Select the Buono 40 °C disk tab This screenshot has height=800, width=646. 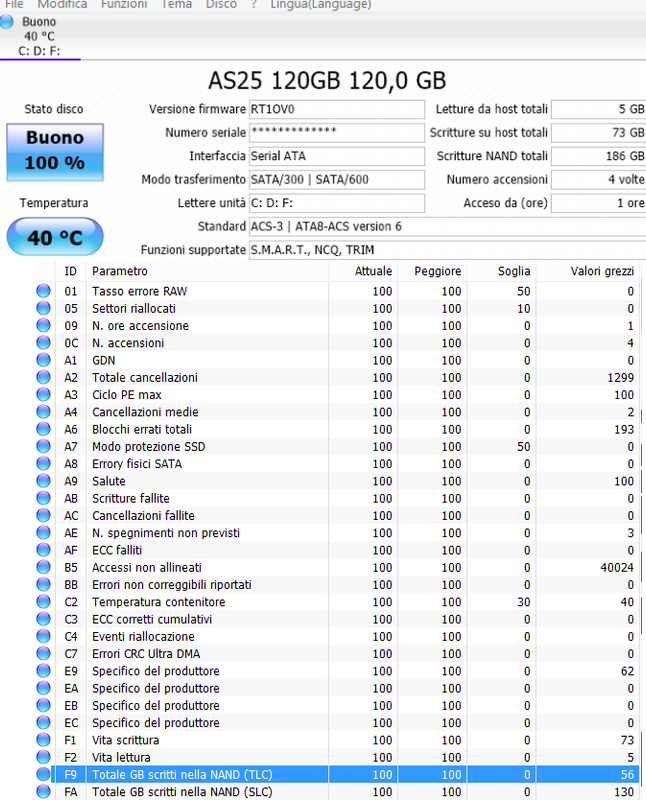pos(40,36)
